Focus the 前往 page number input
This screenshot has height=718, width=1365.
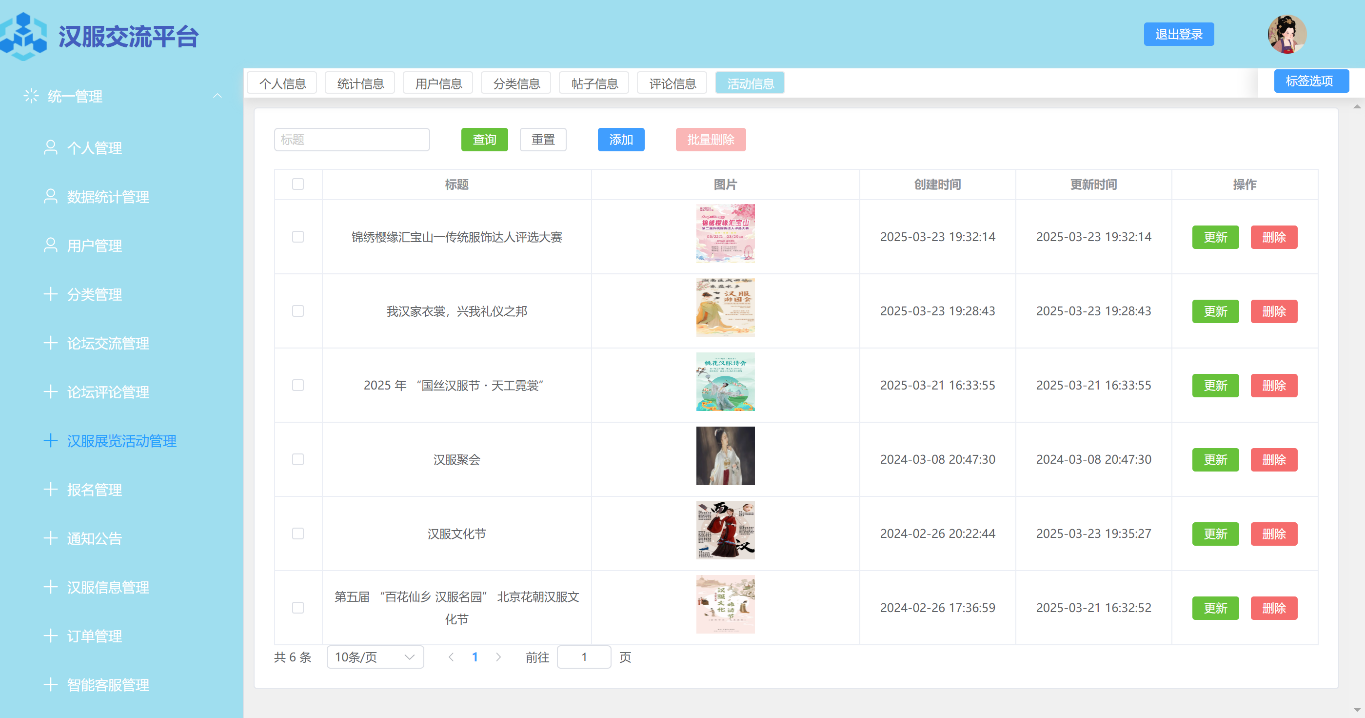click(584, 657)
